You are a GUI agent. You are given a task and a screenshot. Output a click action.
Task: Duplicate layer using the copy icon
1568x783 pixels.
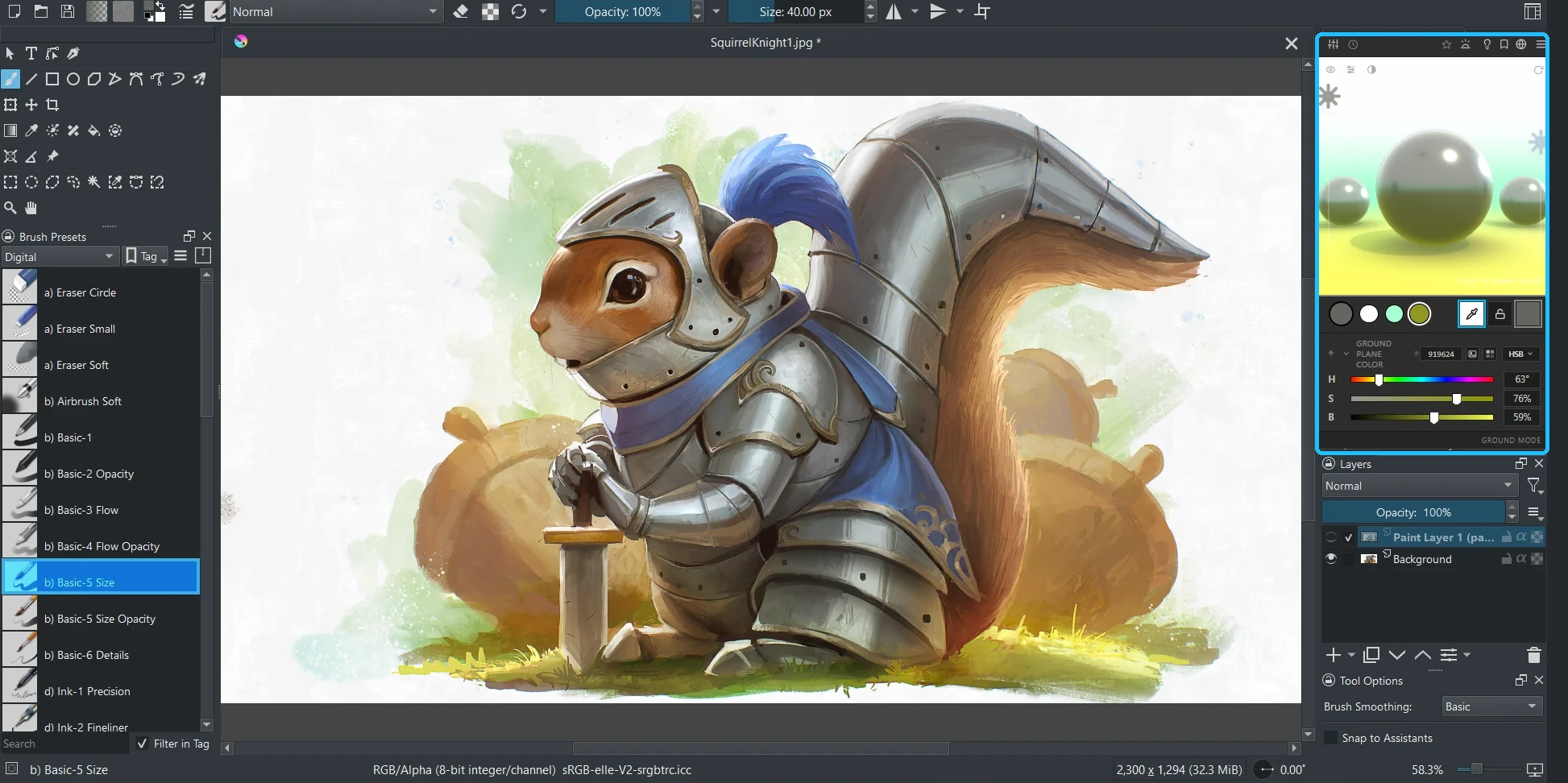click(x=1371, y=655)
